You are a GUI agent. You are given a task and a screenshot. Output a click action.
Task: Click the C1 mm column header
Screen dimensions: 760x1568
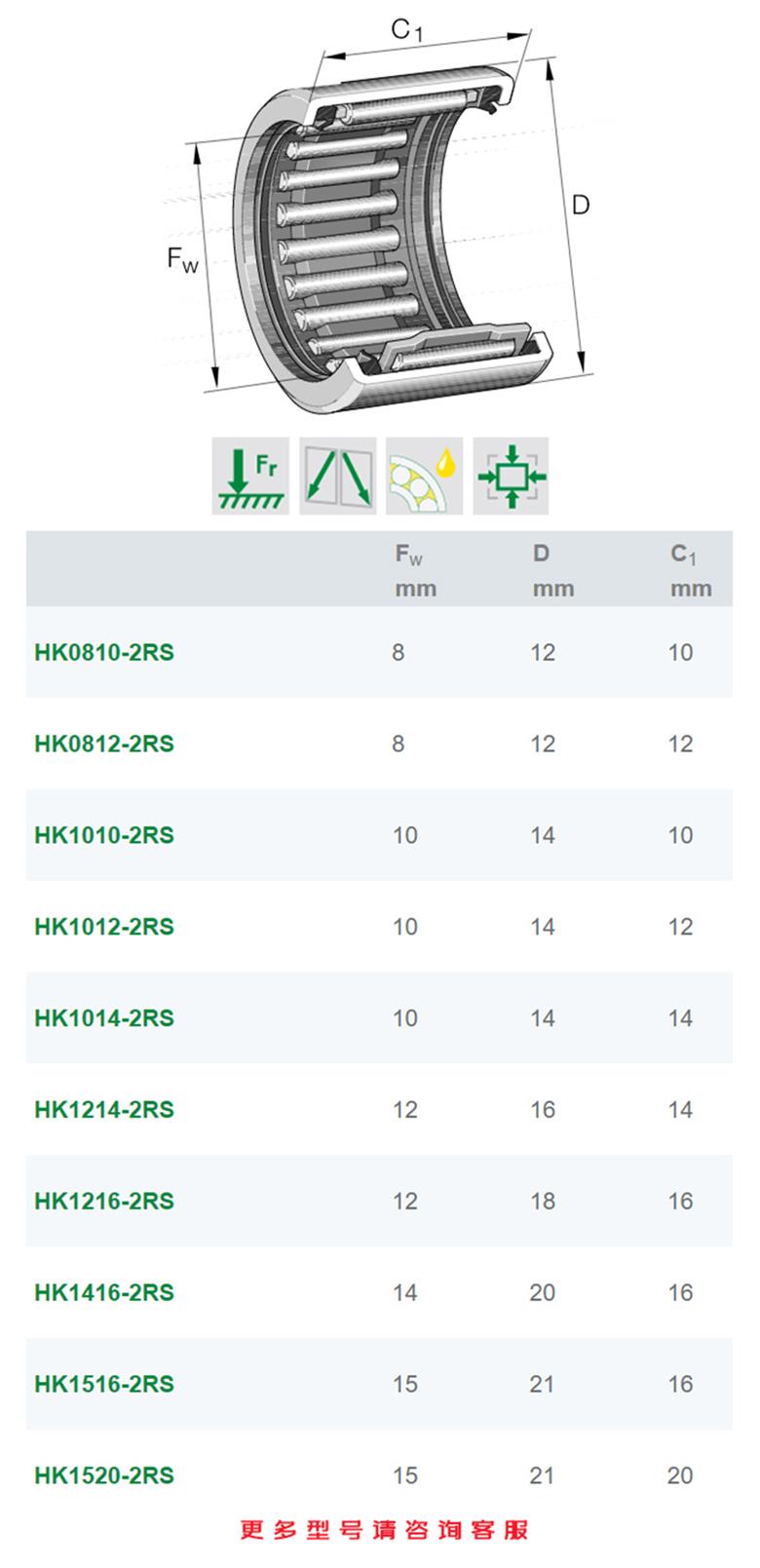[x=690, y=571]
